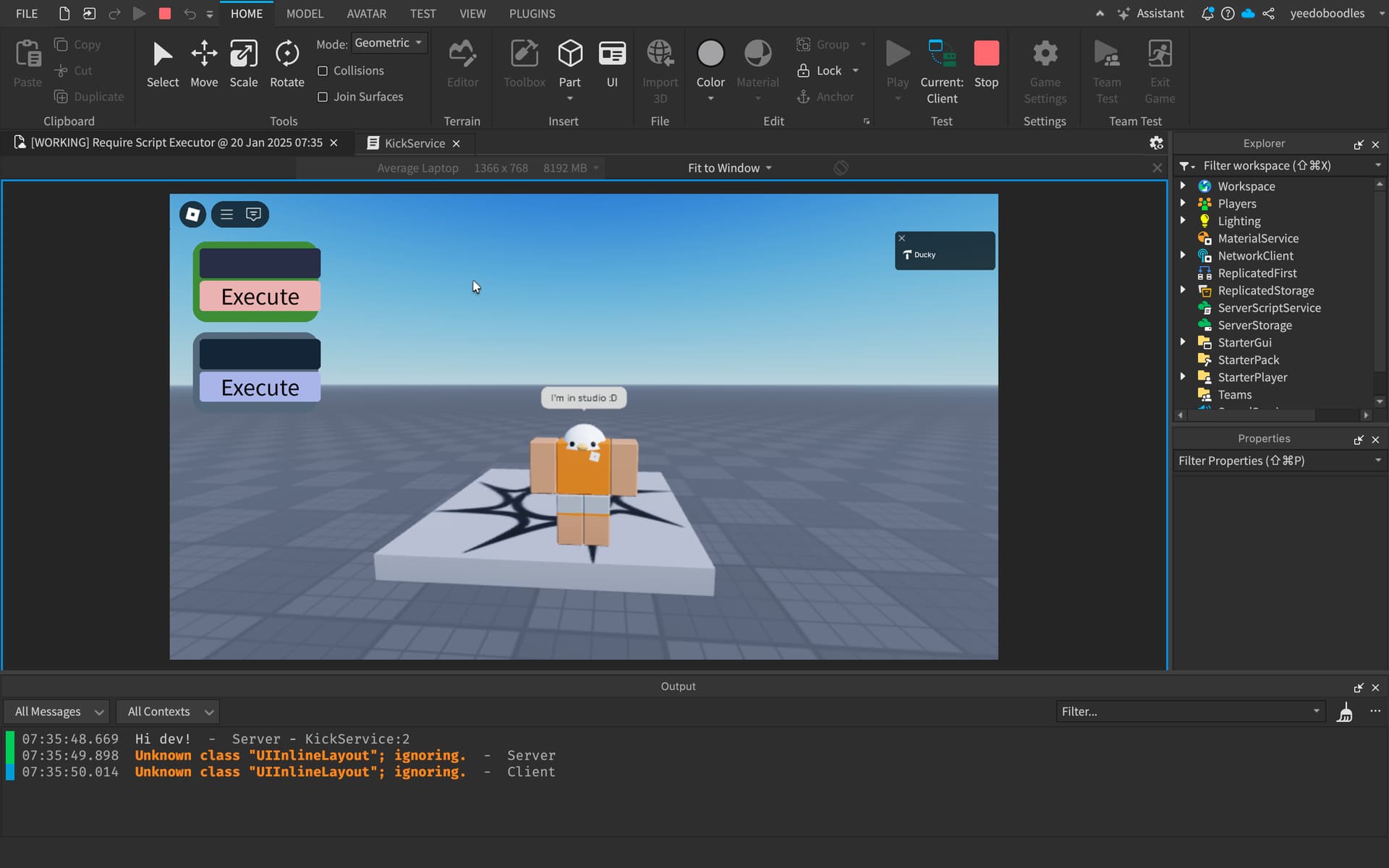This screenshot has height=868, width=1389.
Task: Open the Mode Geometric dropdown
Action: (x=388, y=43)
